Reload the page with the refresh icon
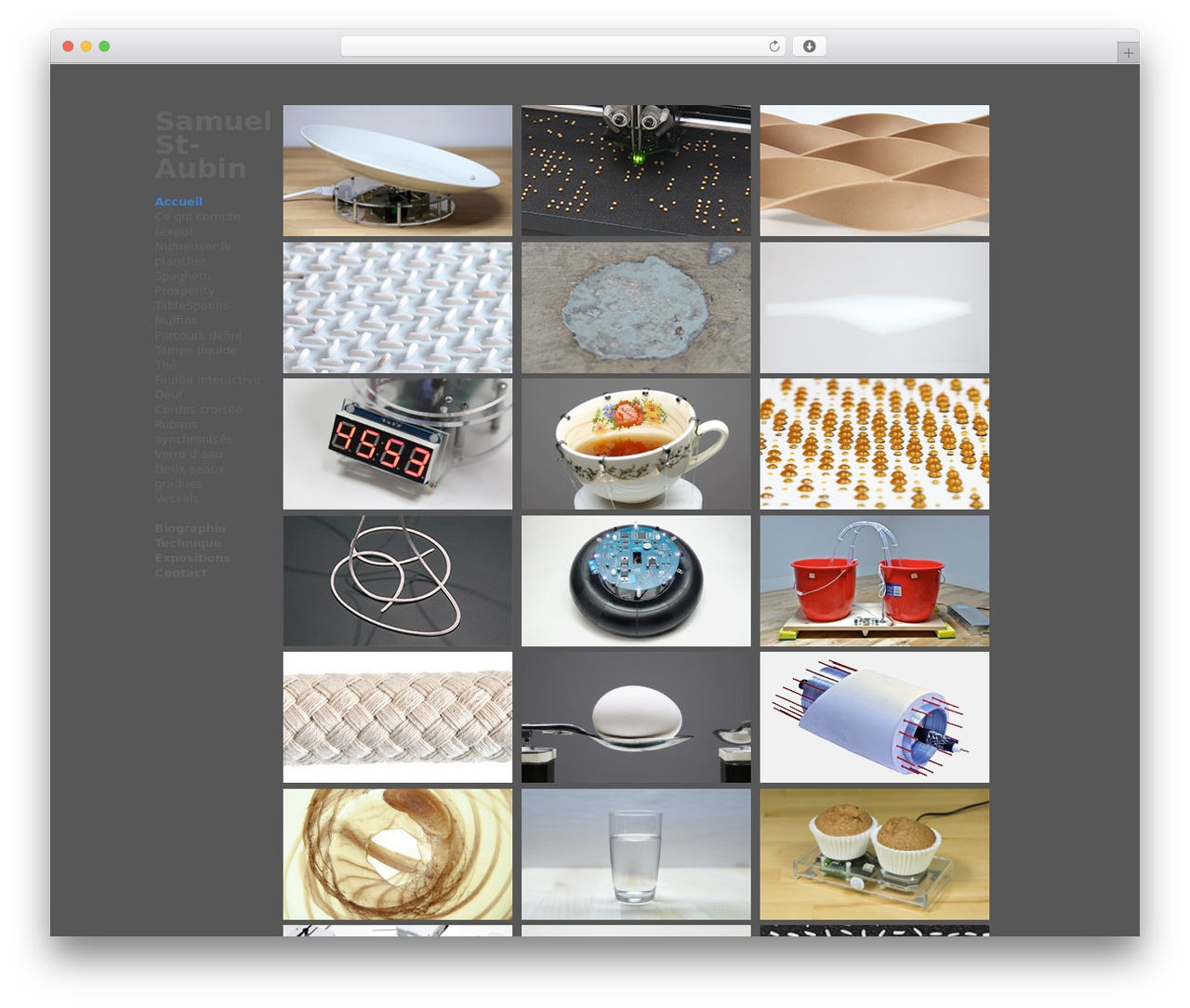The width and height of the screenshot is (1190, 1008). pos(773,46)
